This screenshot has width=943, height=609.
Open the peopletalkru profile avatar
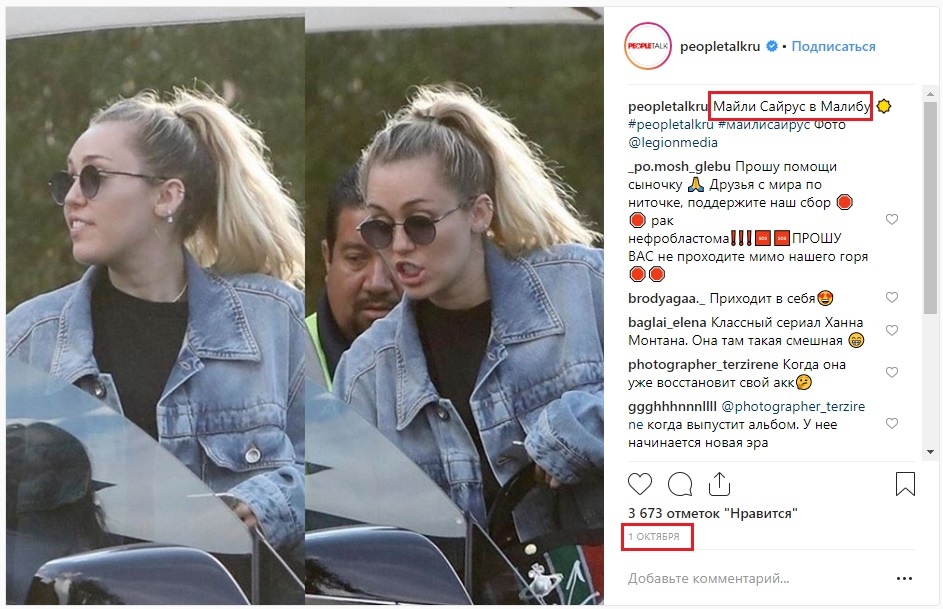[x=648, y=46]
